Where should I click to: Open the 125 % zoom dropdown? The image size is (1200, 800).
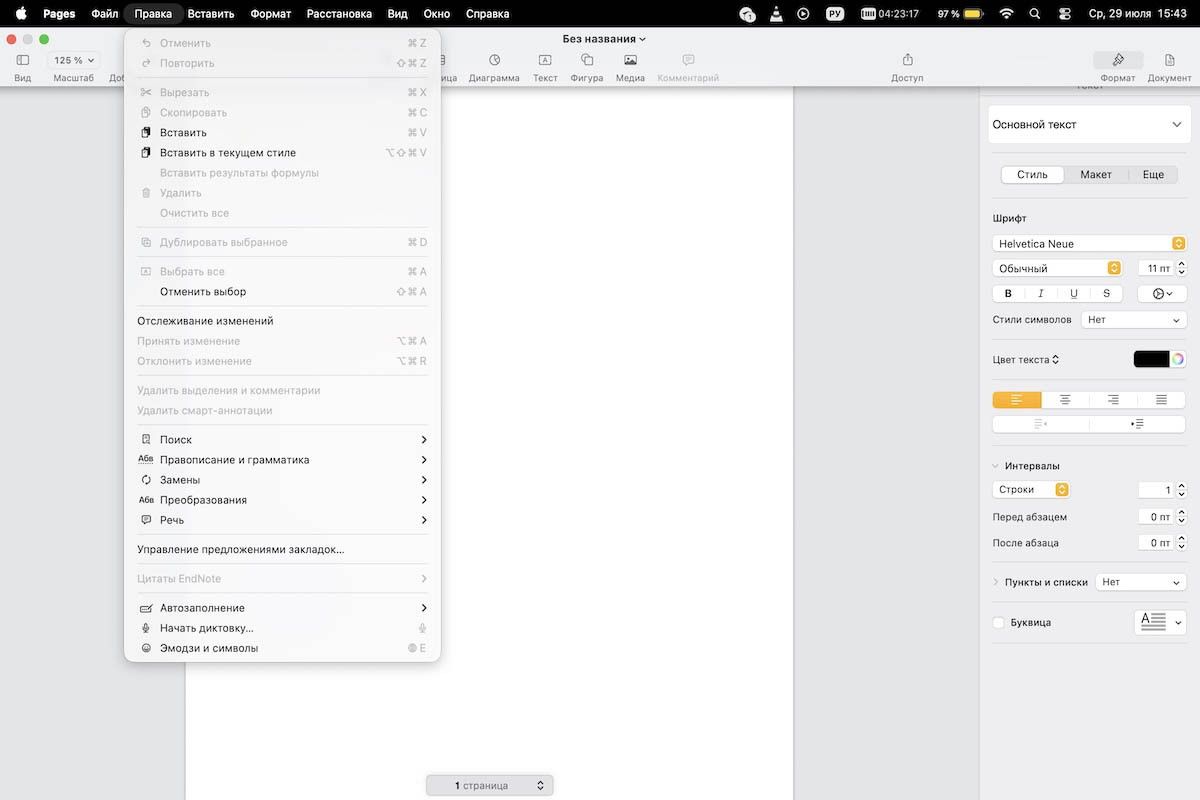pos(73,60)
